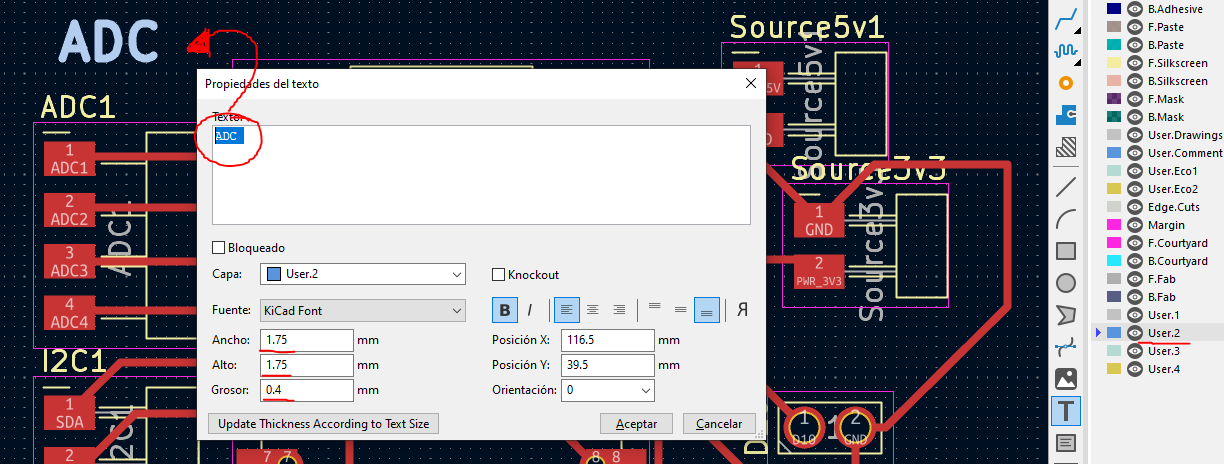The image size is (1224, 464).
Task: Align text left horizontally
Action: click(566, 310)
